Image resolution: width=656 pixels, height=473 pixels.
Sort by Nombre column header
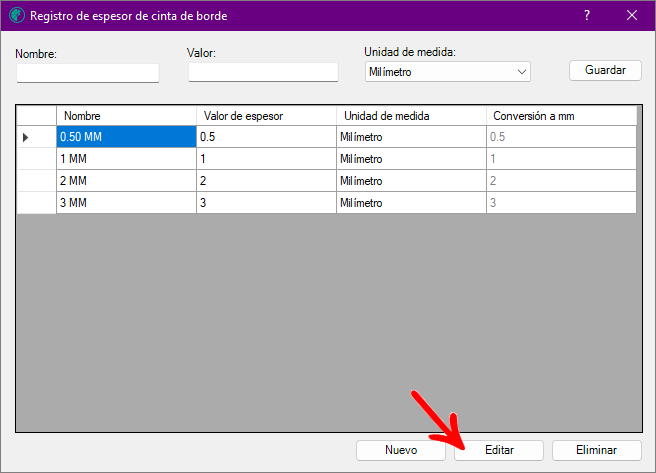pos(126,115)
